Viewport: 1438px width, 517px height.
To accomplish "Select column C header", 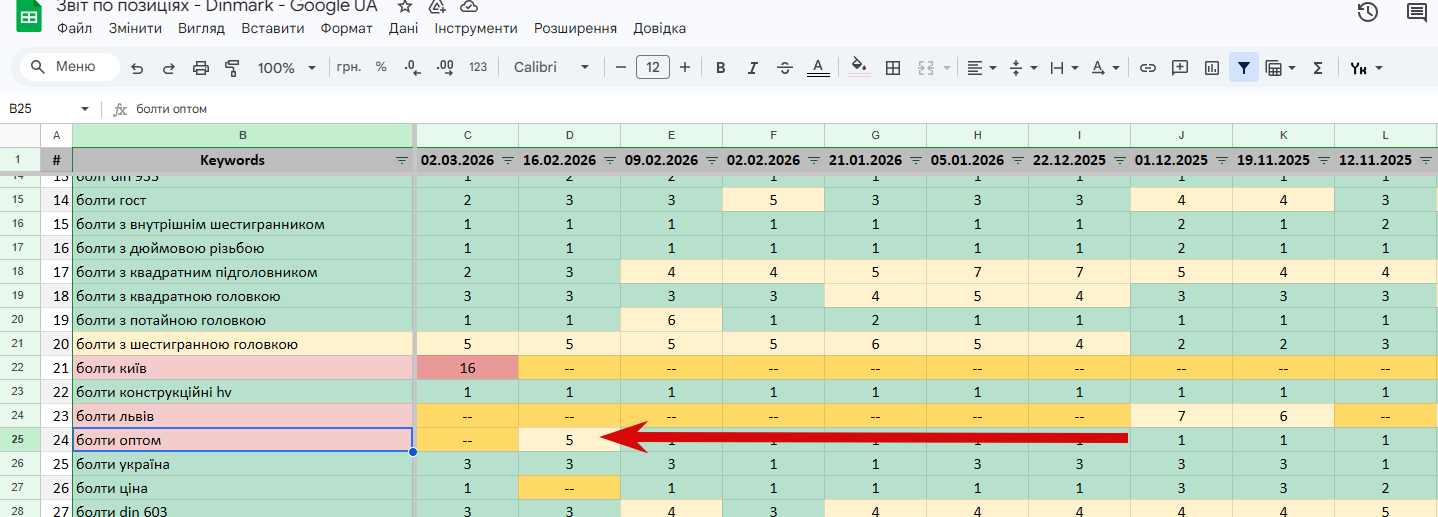I will pos(467,135).
